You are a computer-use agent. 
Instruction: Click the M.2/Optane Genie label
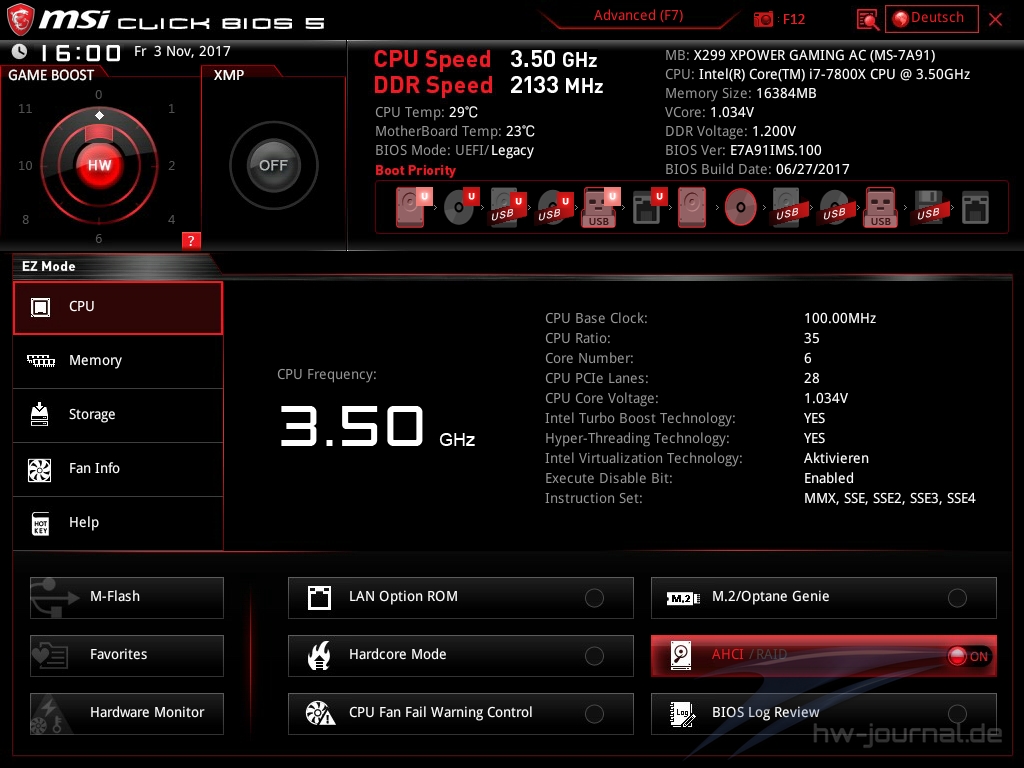pyautogui.click(x=771, y=596)
